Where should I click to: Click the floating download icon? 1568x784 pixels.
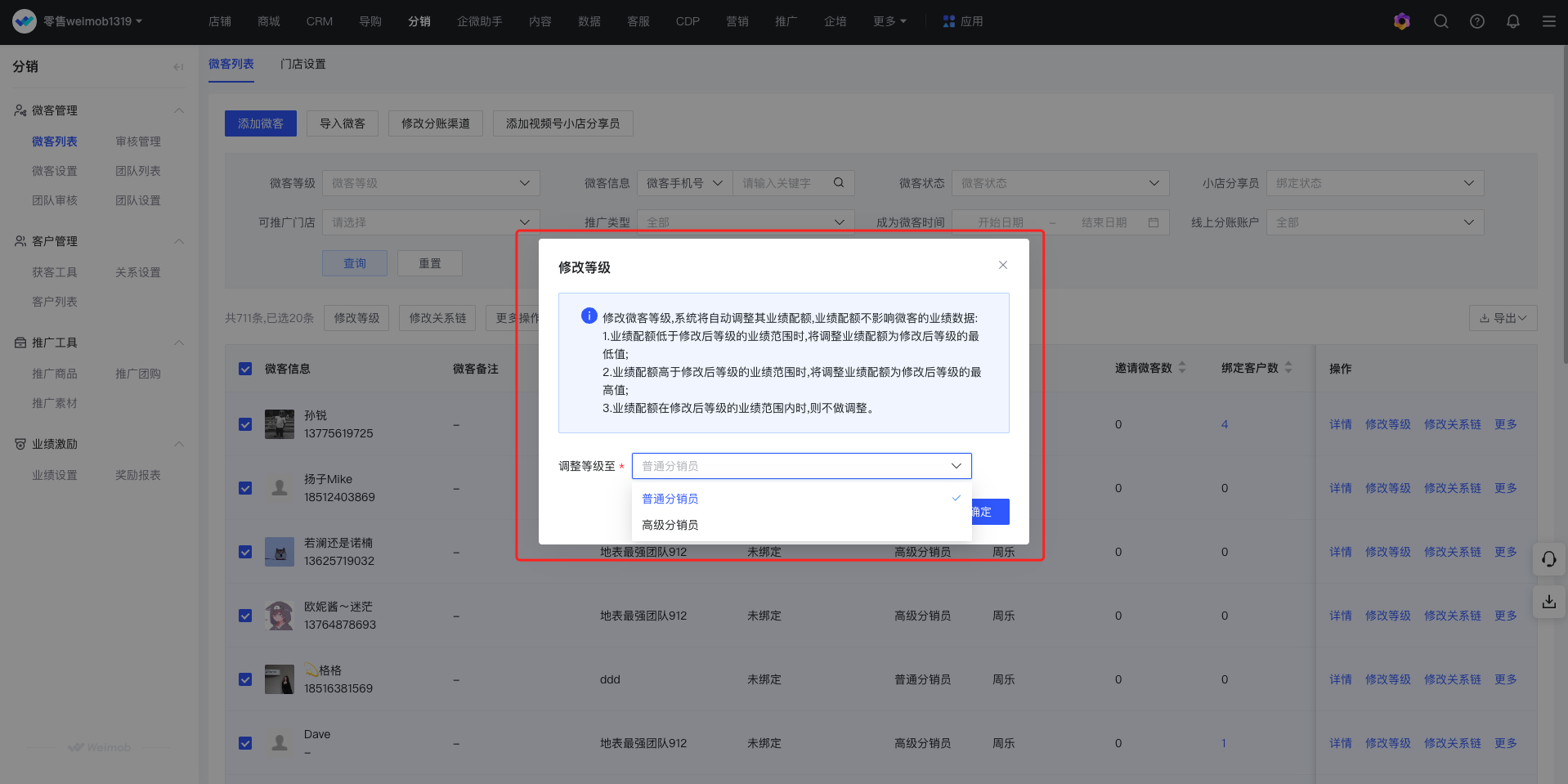[x=1548, y=602]
